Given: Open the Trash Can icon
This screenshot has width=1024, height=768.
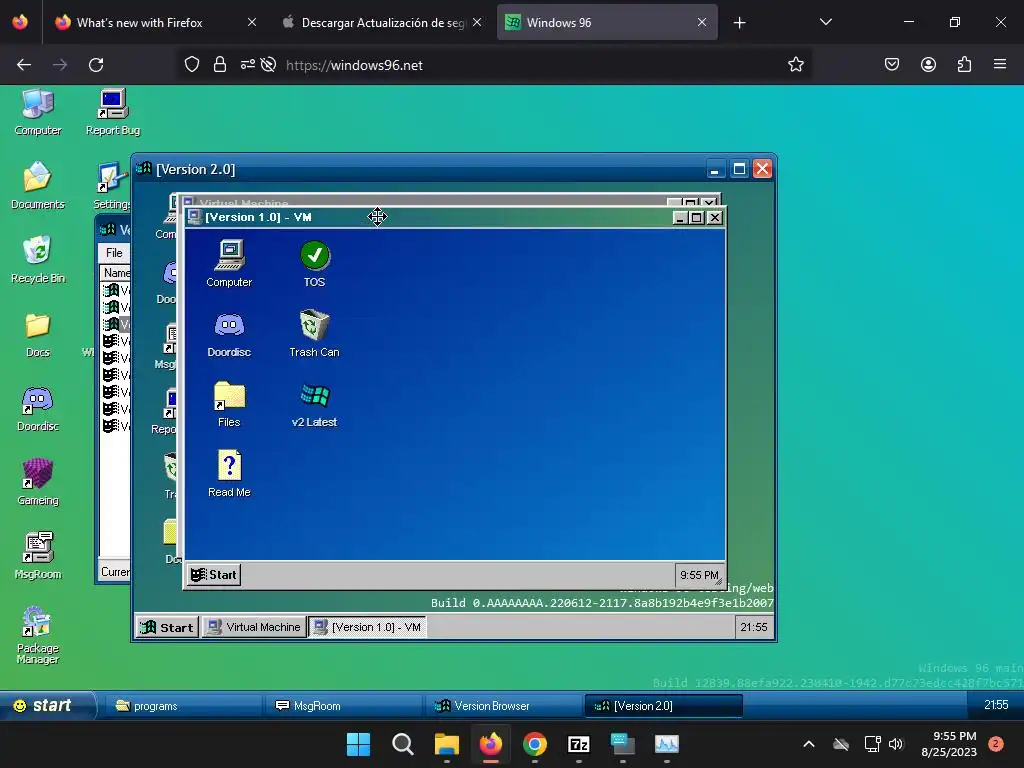Looking at the screenshot, I should (x=314, y=334).
